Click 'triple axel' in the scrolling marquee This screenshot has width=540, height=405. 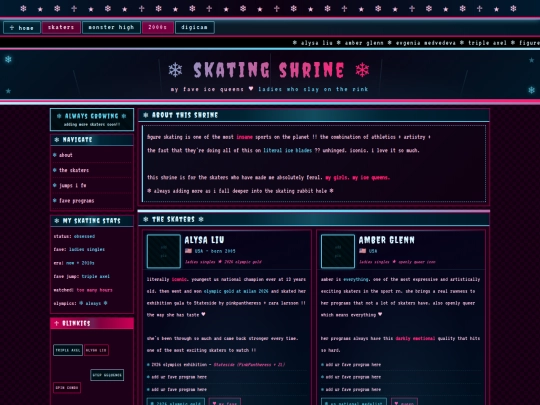(487, 43)
